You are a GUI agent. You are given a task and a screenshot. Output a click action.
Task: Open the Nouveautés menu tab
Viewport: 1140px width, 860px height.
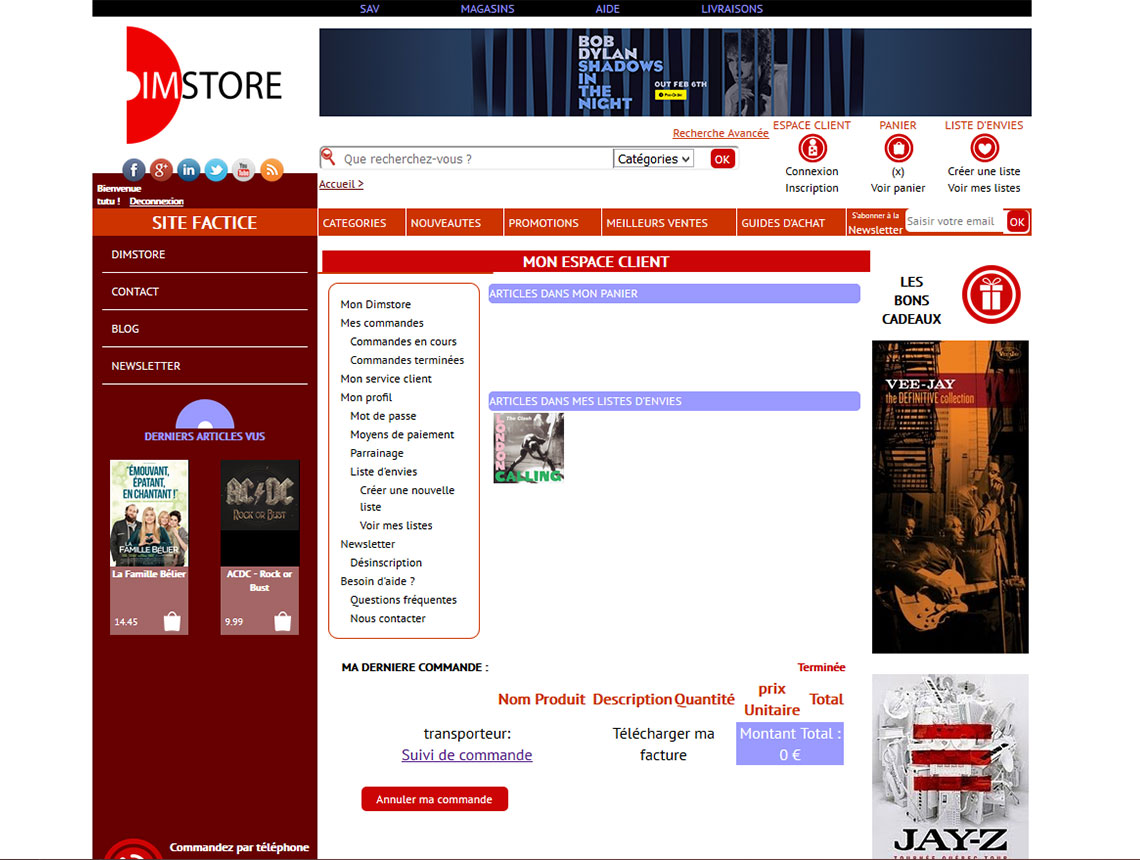(446, 223)
